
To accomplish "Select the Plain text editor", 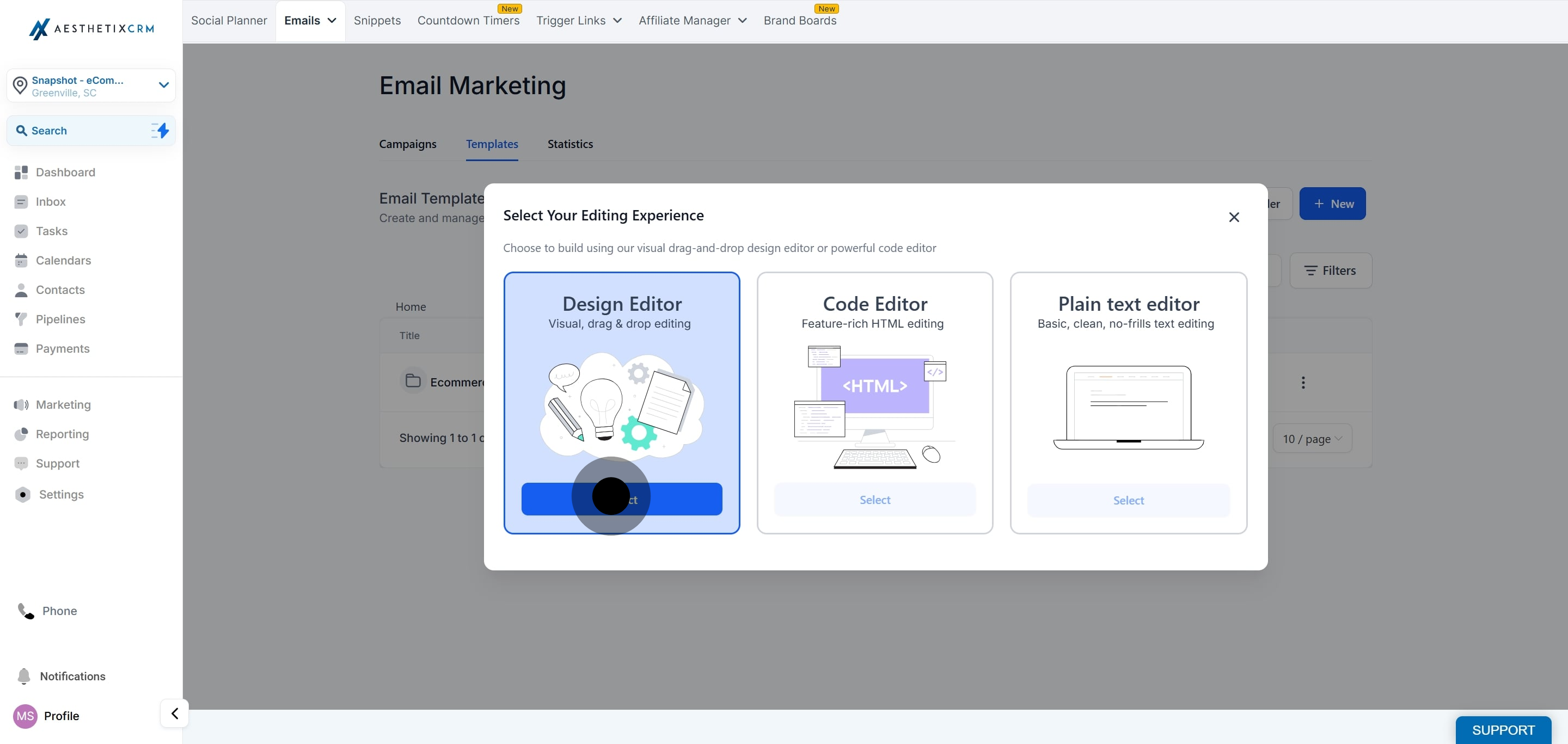I will pos(1128,500).
